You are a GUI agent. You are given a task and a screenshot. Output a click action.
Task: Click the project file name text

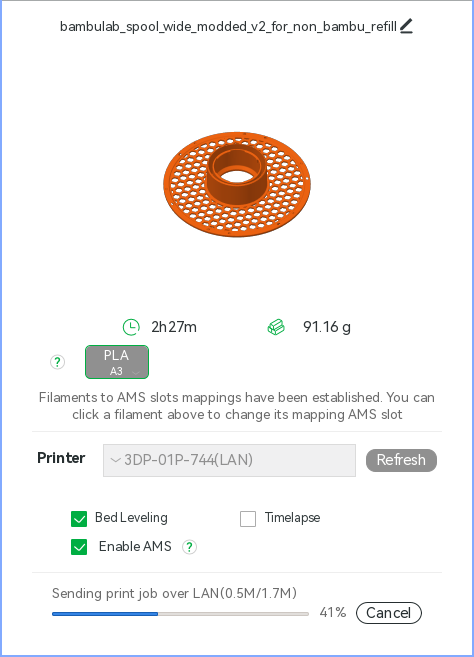pyautogui.click(x=228, y=26)
